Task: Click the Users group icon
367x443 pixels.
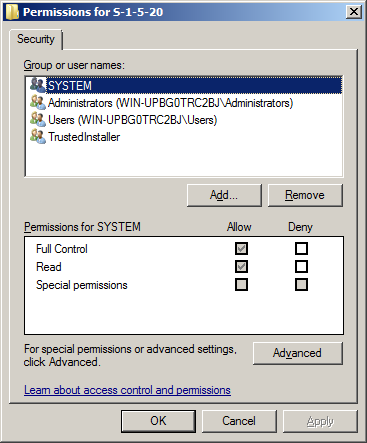Action: (x=38, y=119)
